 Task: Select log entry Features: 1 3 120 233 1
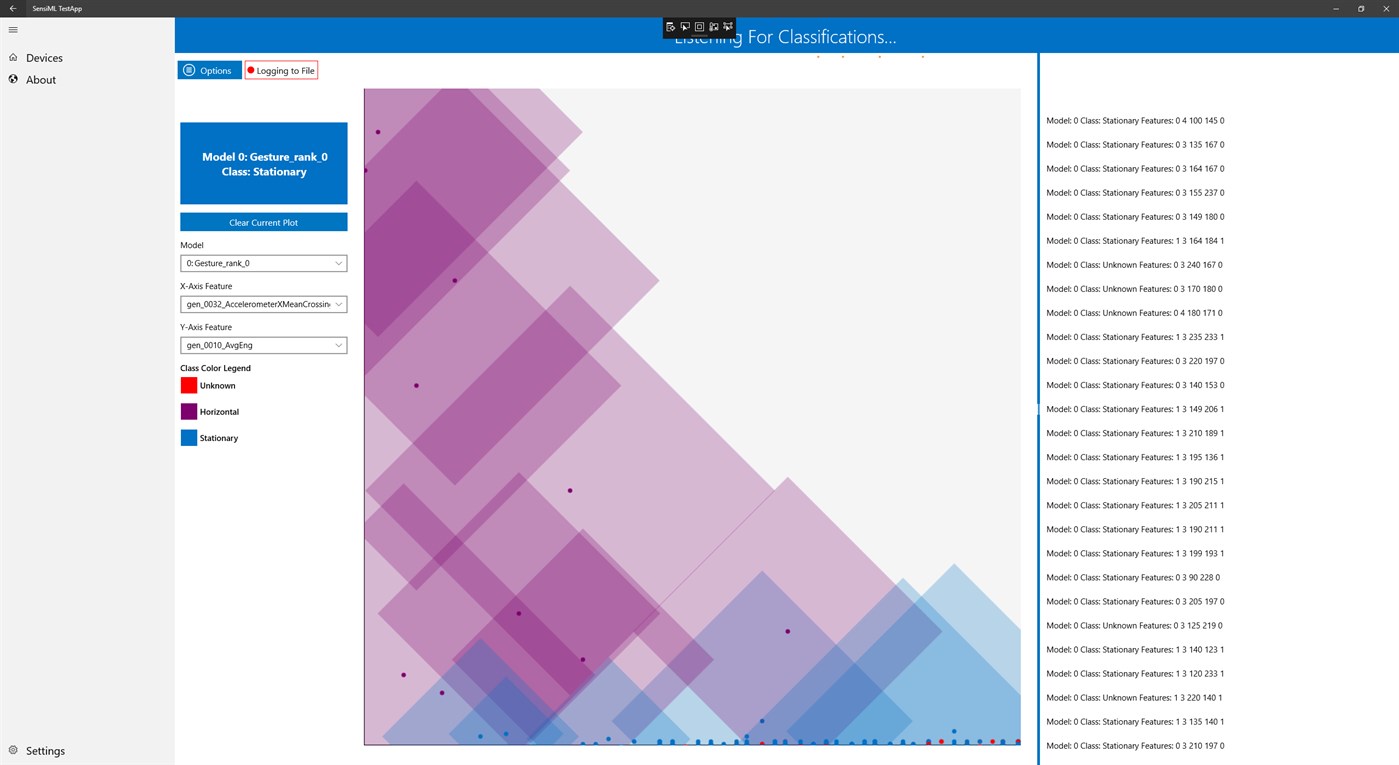tap(1135, 673)
